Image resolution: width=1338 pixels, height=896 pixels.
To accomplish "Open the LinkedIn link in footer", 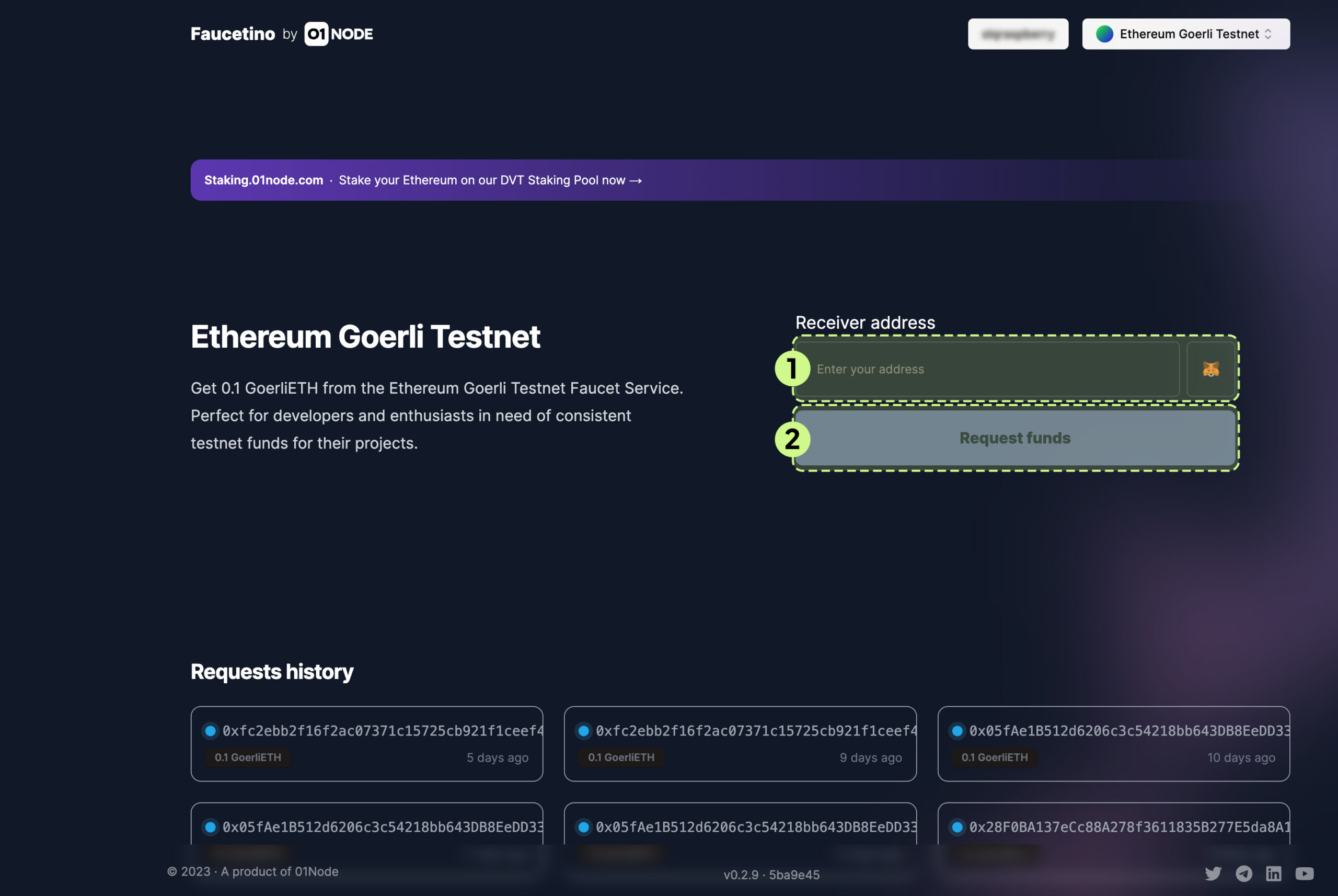I will (1273, 873).
